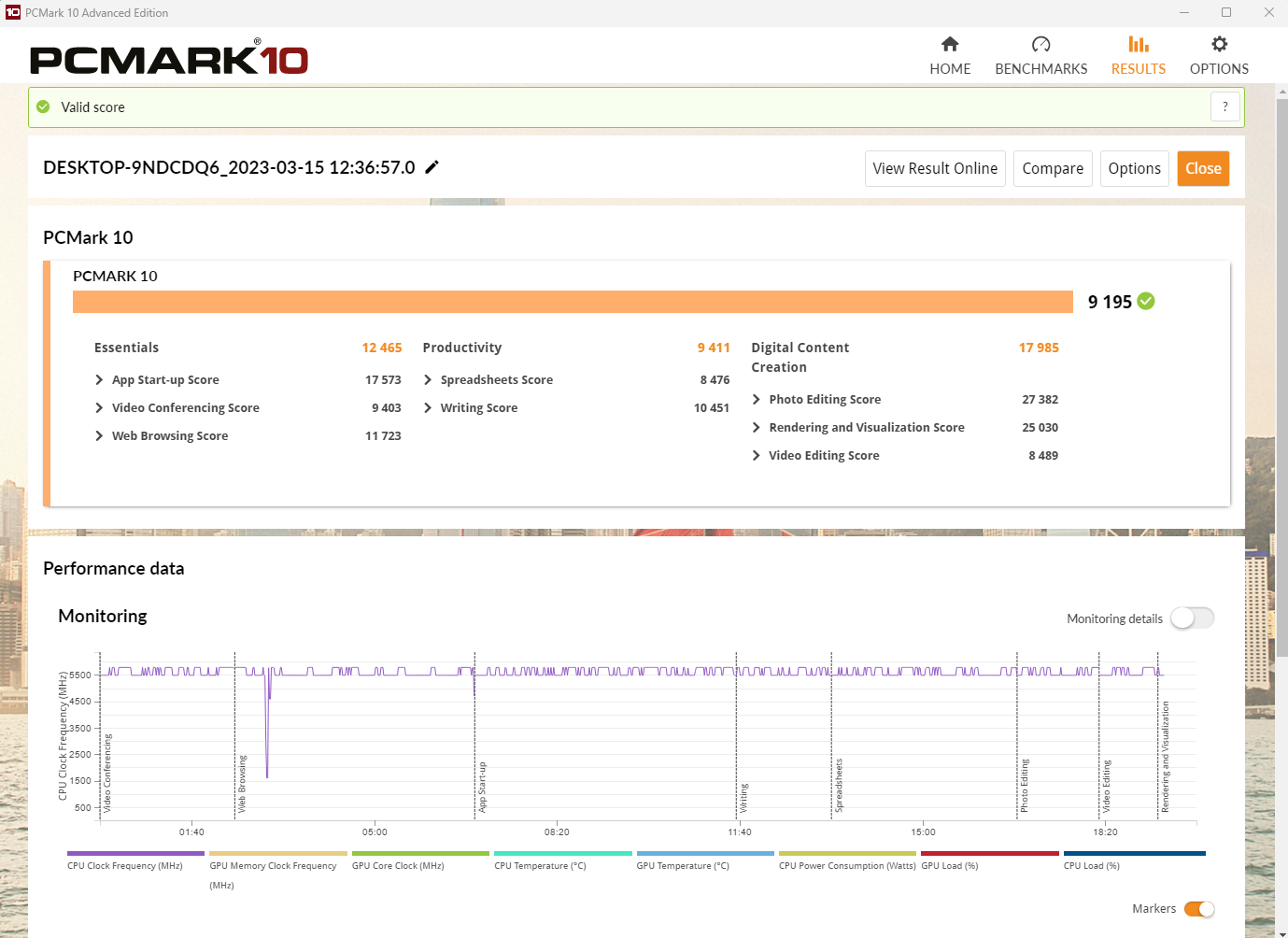Open Options via the gear icon

point(1219,44)
